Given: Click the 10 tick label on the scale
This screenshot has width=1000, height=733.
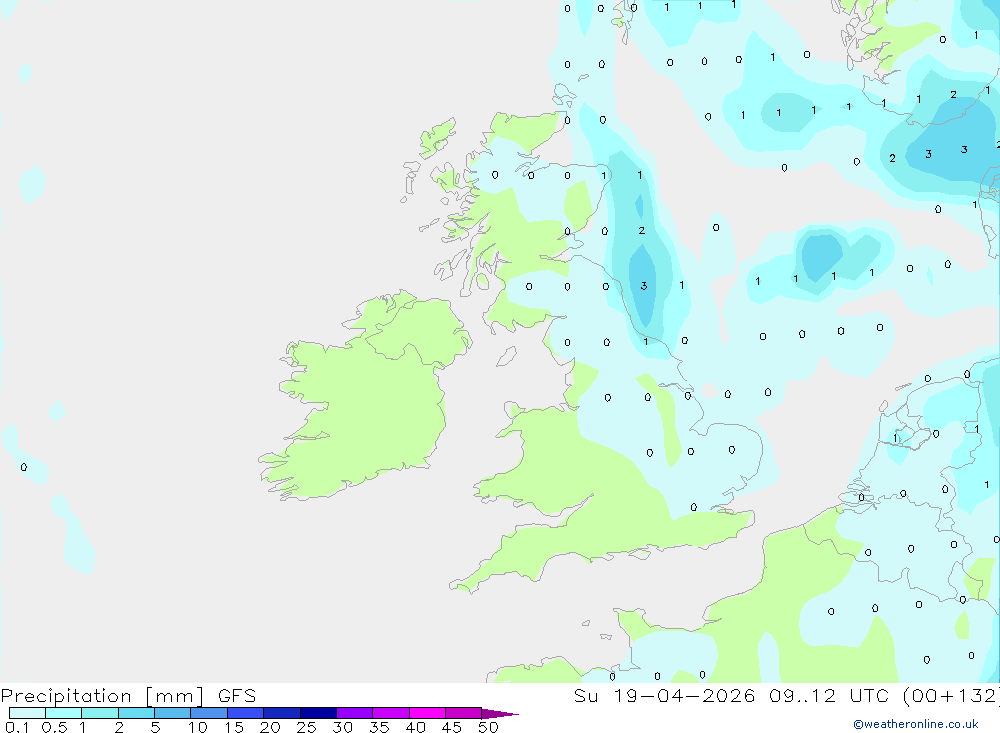Looking at the screenshot, I should click(x=198, y=727).
